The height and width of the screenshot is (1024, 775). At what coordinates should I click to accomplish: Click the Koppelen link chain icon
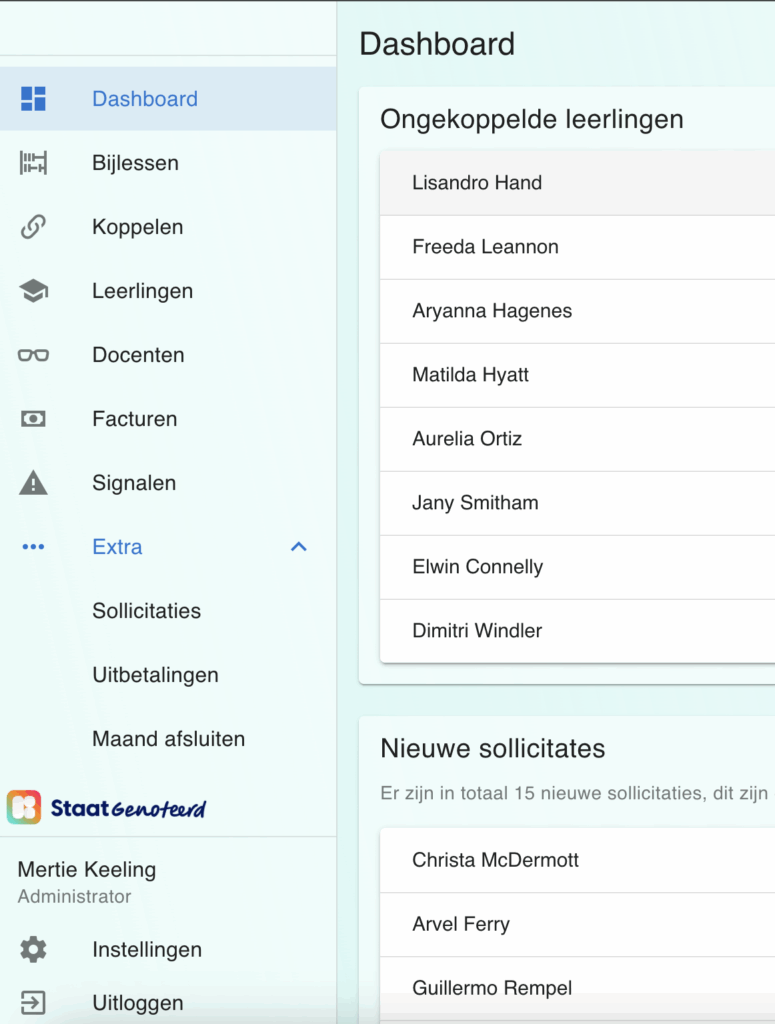click(33, 227)
